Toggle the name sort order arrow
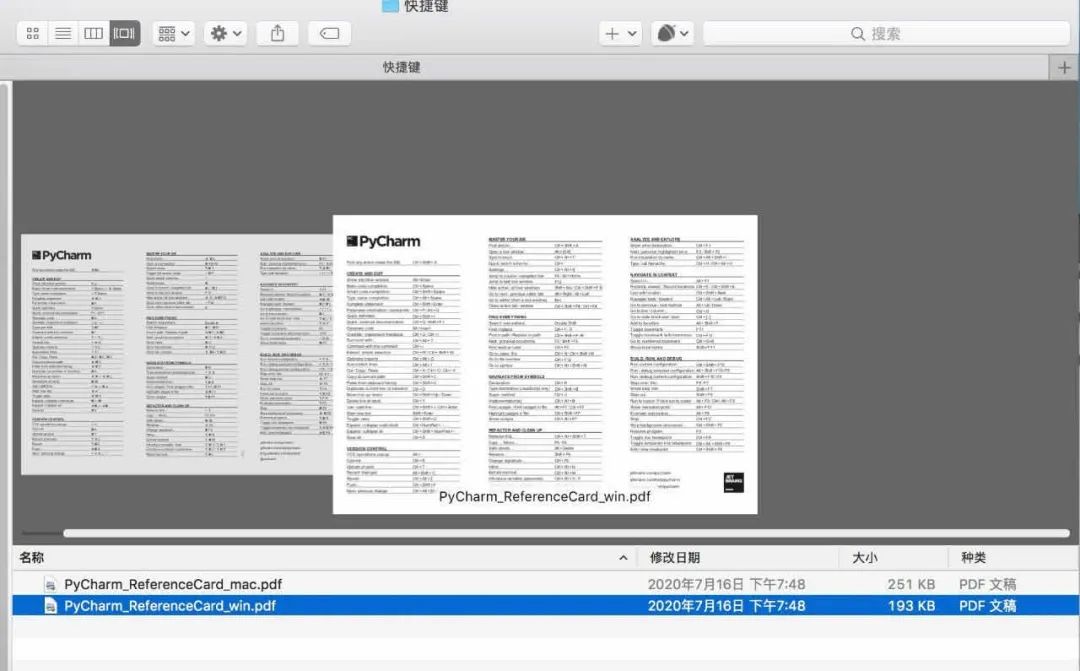The image size is (1080, 671). click(x=623, y=557)
